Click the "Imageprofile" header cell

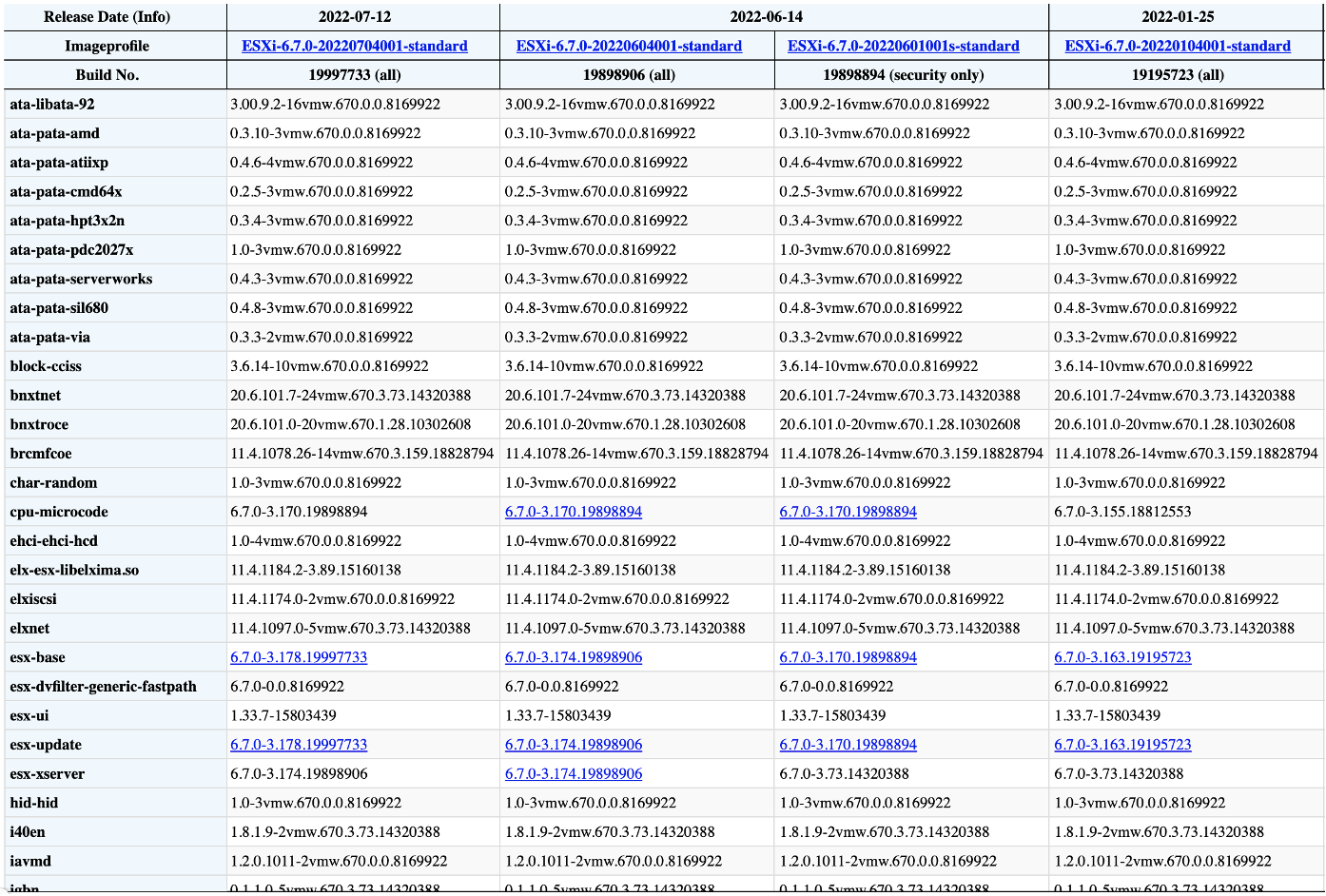115,46
